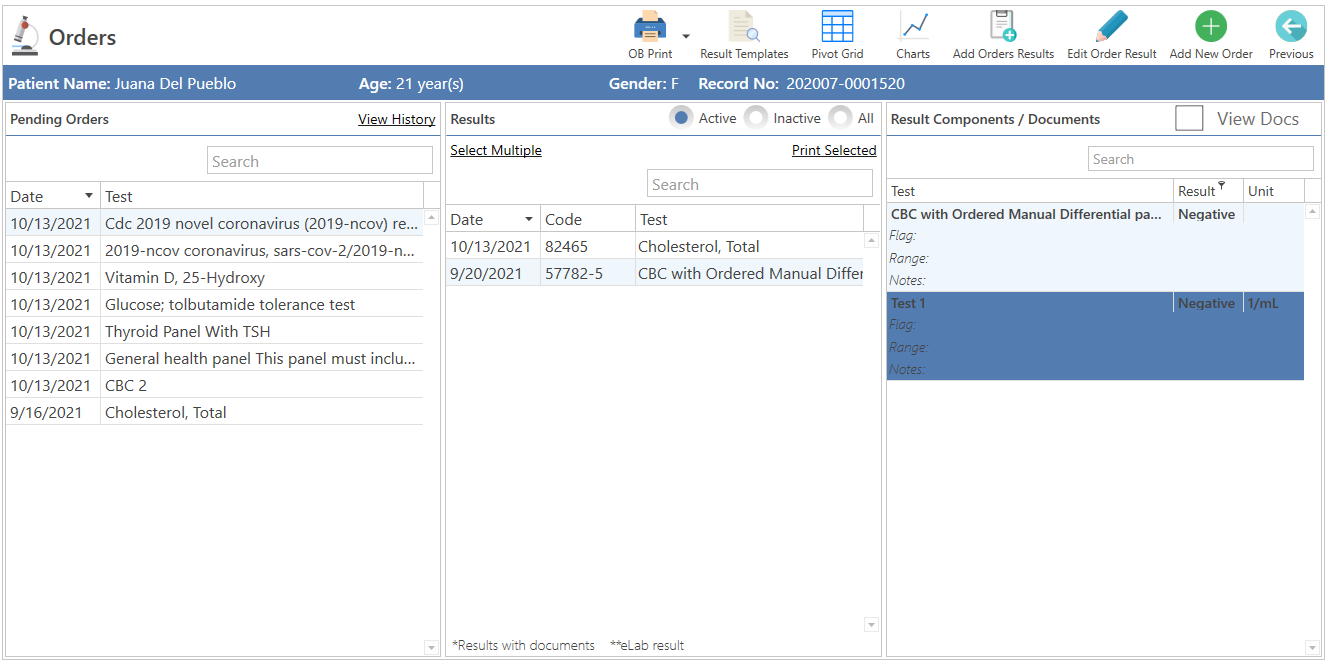Open the OB Print dropdown arrow
Image resolution: width=1327 pixels, height=663 pixels.
686,36
